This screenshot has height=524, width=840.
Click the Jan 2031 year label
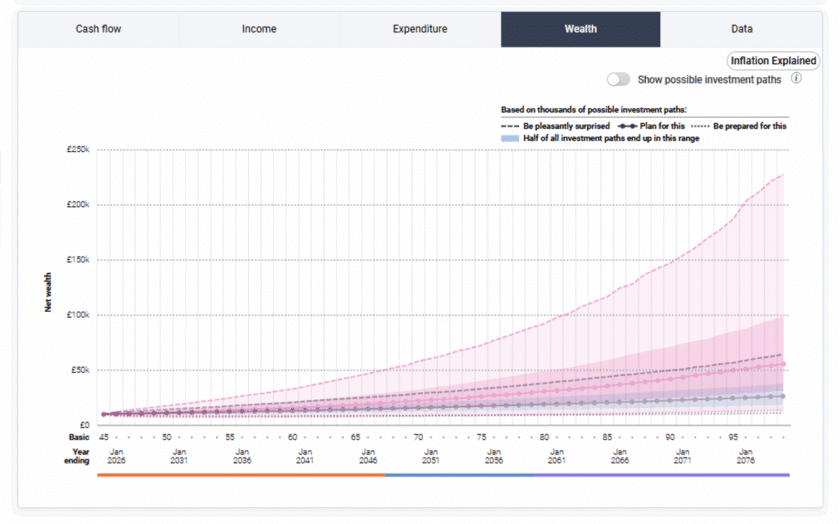pos(179,456)
